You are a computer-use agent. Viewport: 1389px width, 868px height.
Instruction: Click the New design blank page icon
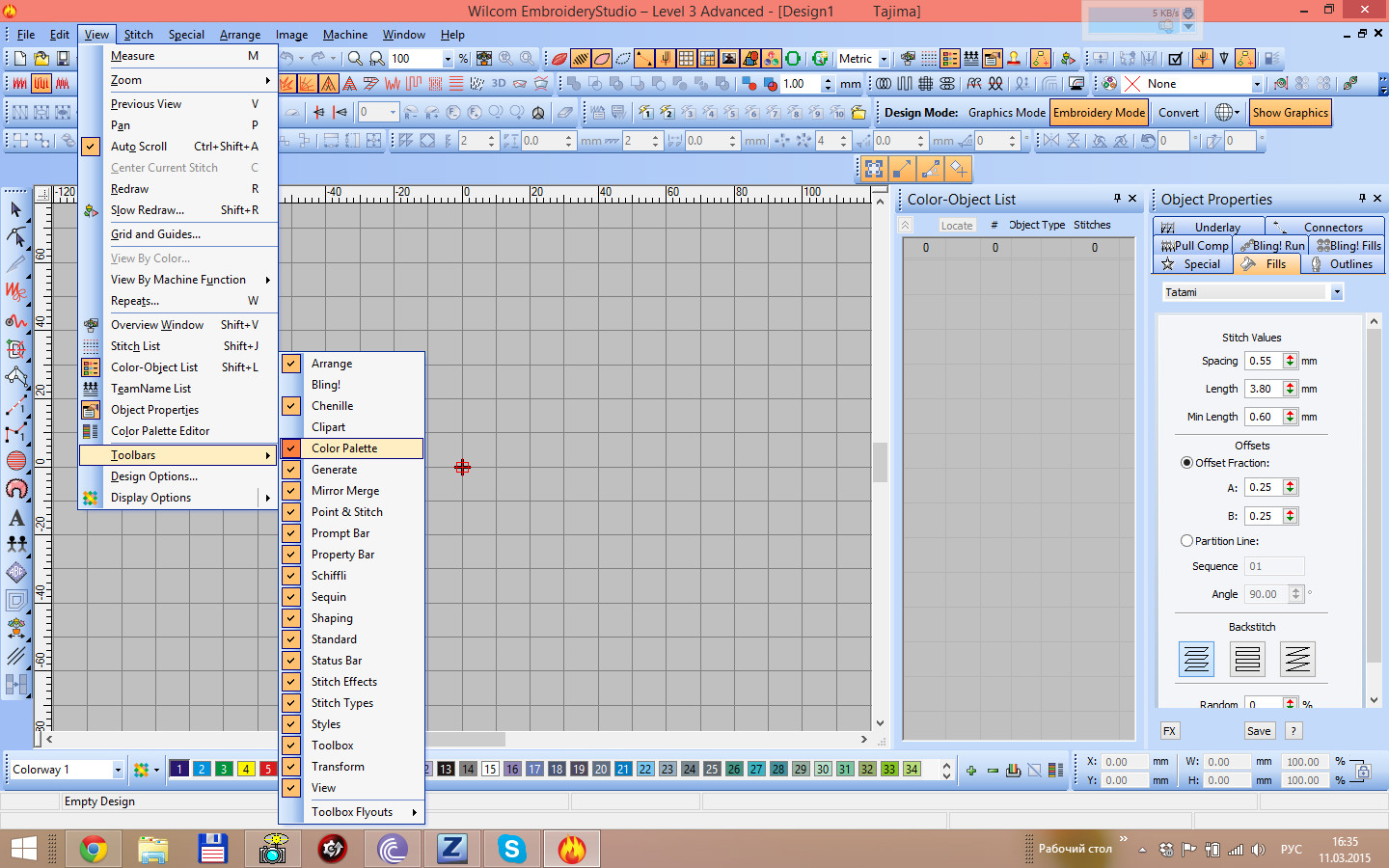coord(20,59)
